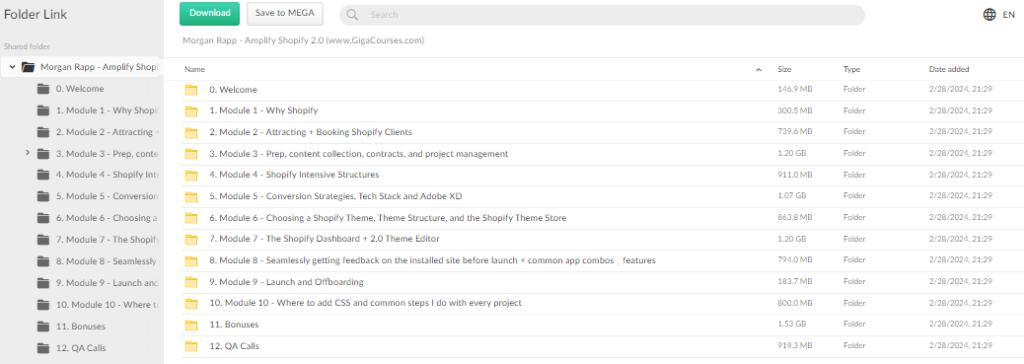Click folder icon of 6. Module 6 row
Screen dimensions: 1024x364
click(191, 218)
